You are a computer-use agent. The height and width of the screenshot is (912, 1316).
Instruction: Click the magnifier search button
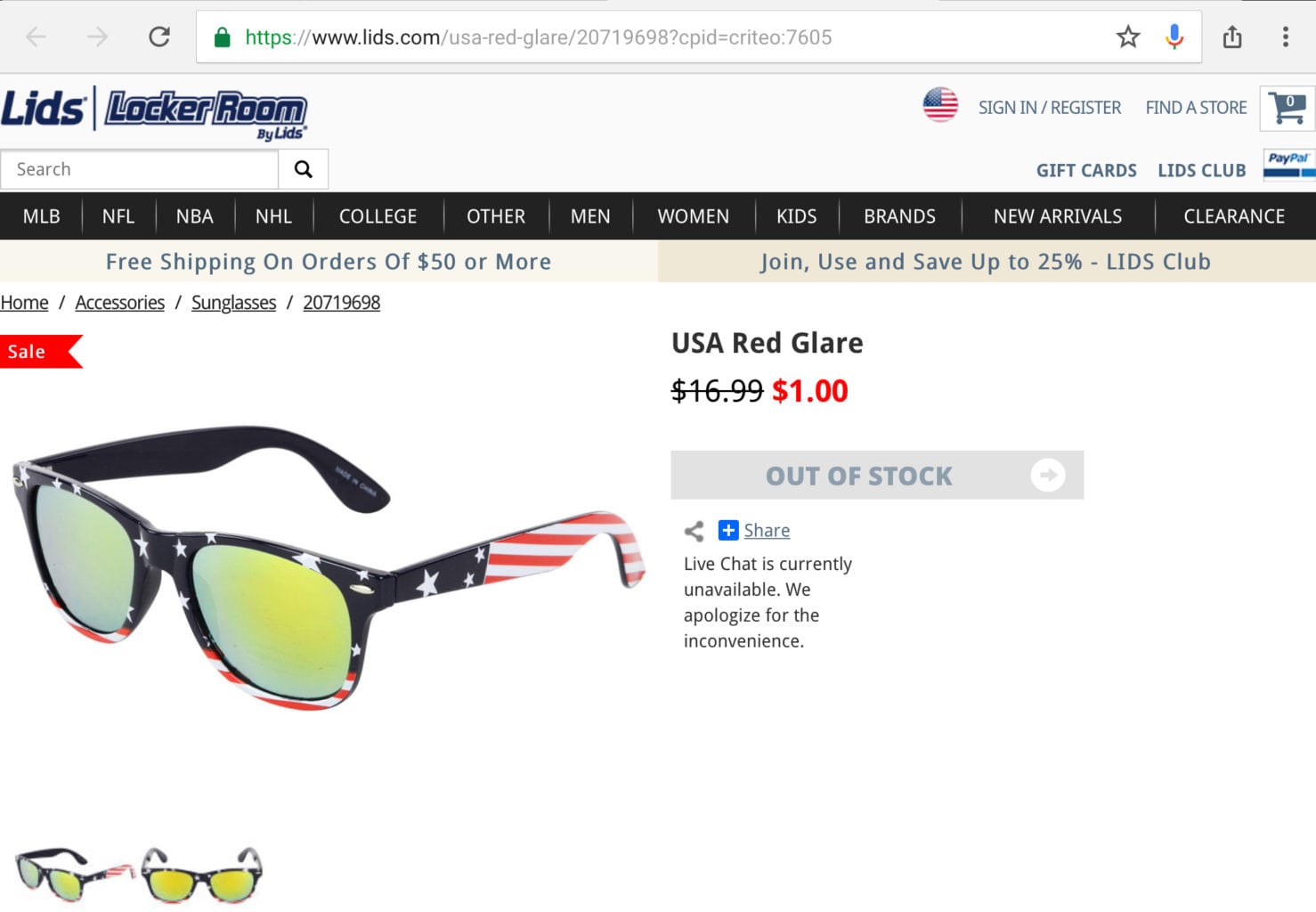(x=304, y=169)
